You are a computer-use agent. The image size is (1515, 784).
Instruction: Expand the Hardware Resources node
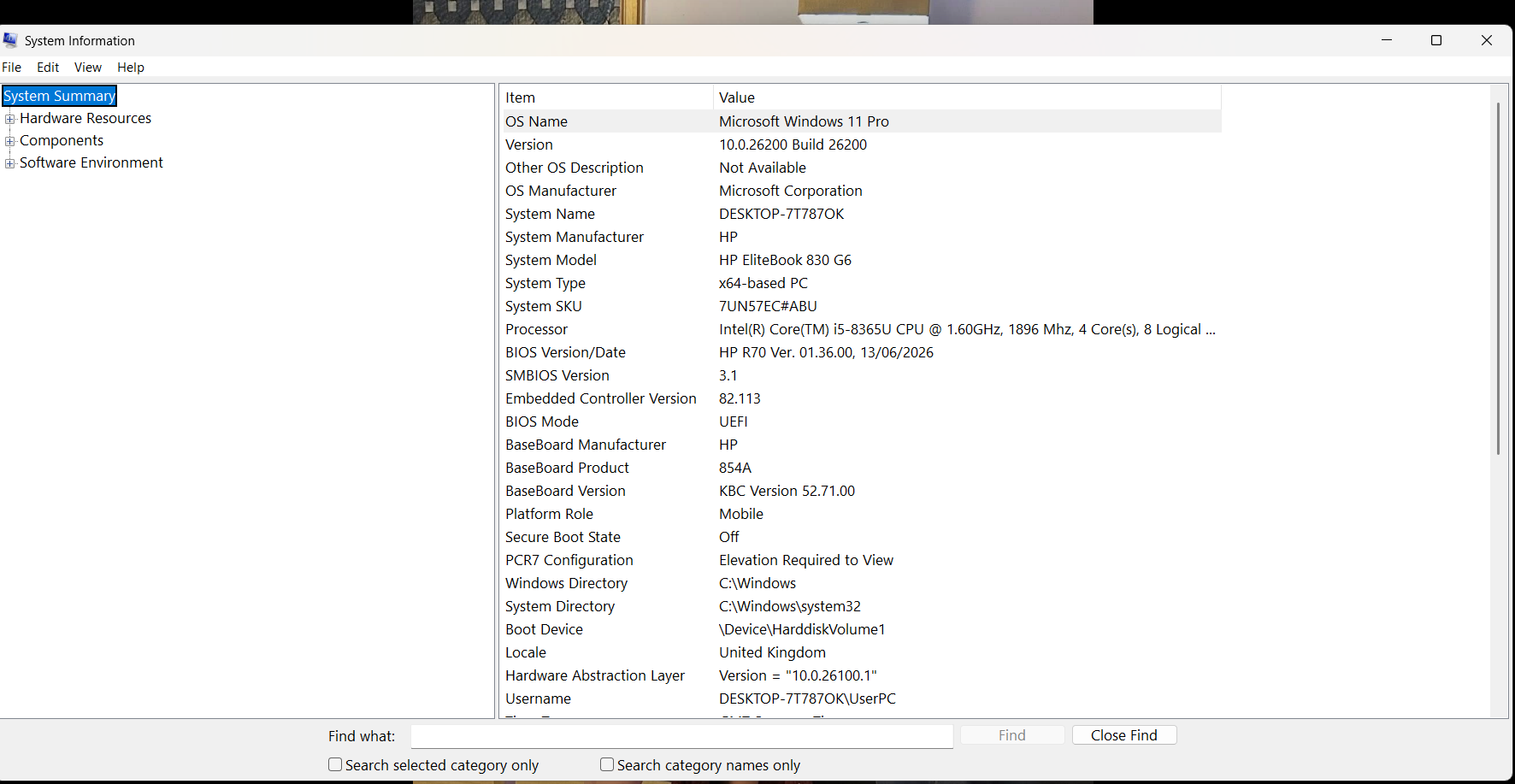[10, 119]
